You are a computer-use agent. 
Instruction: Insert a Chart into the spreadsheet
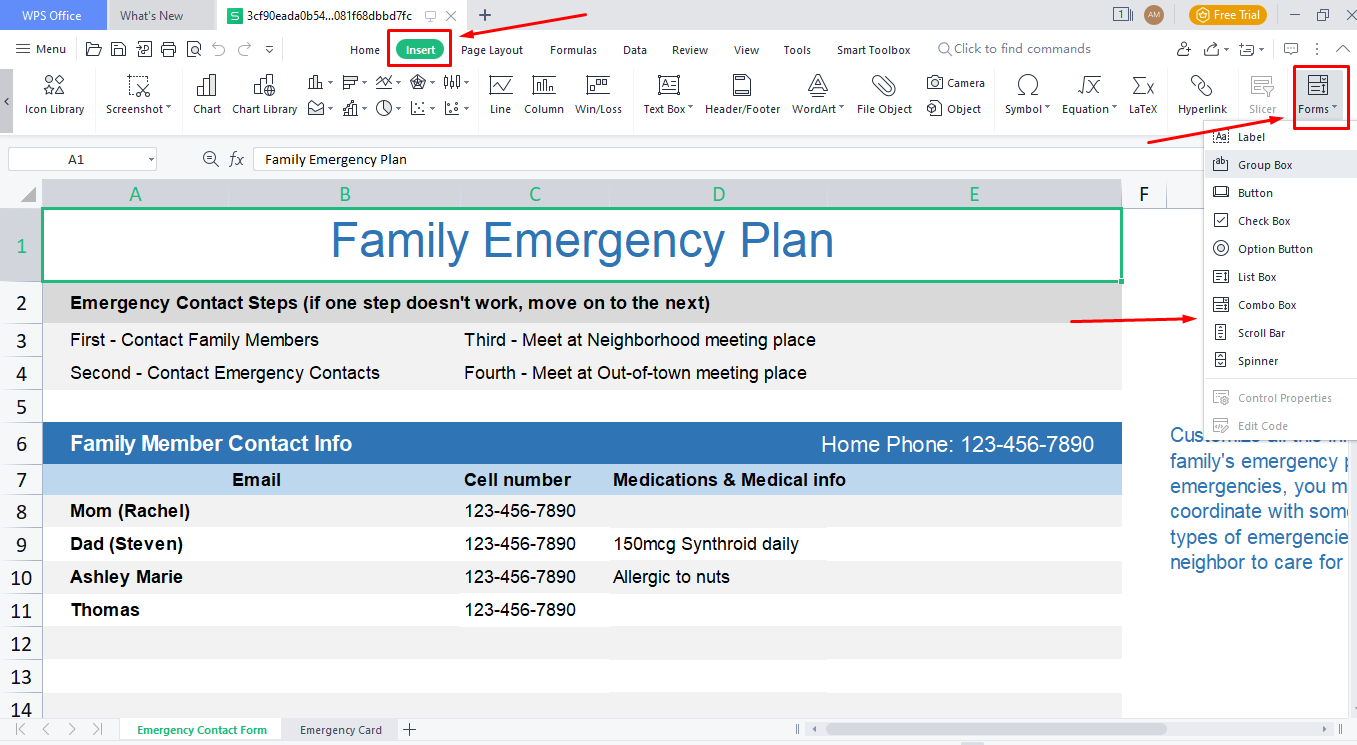[x=206, y=95]
